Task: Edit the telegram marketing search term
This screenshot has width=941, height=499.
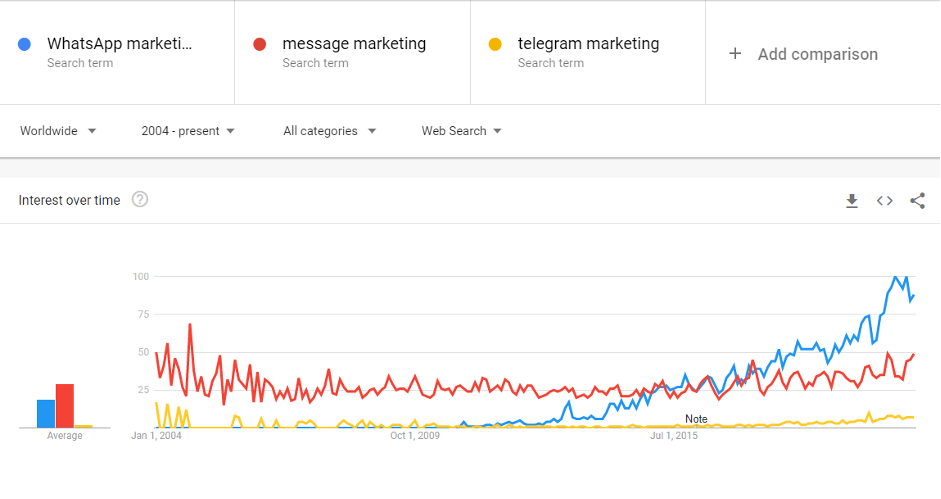Action: click(x=588, y=44)
